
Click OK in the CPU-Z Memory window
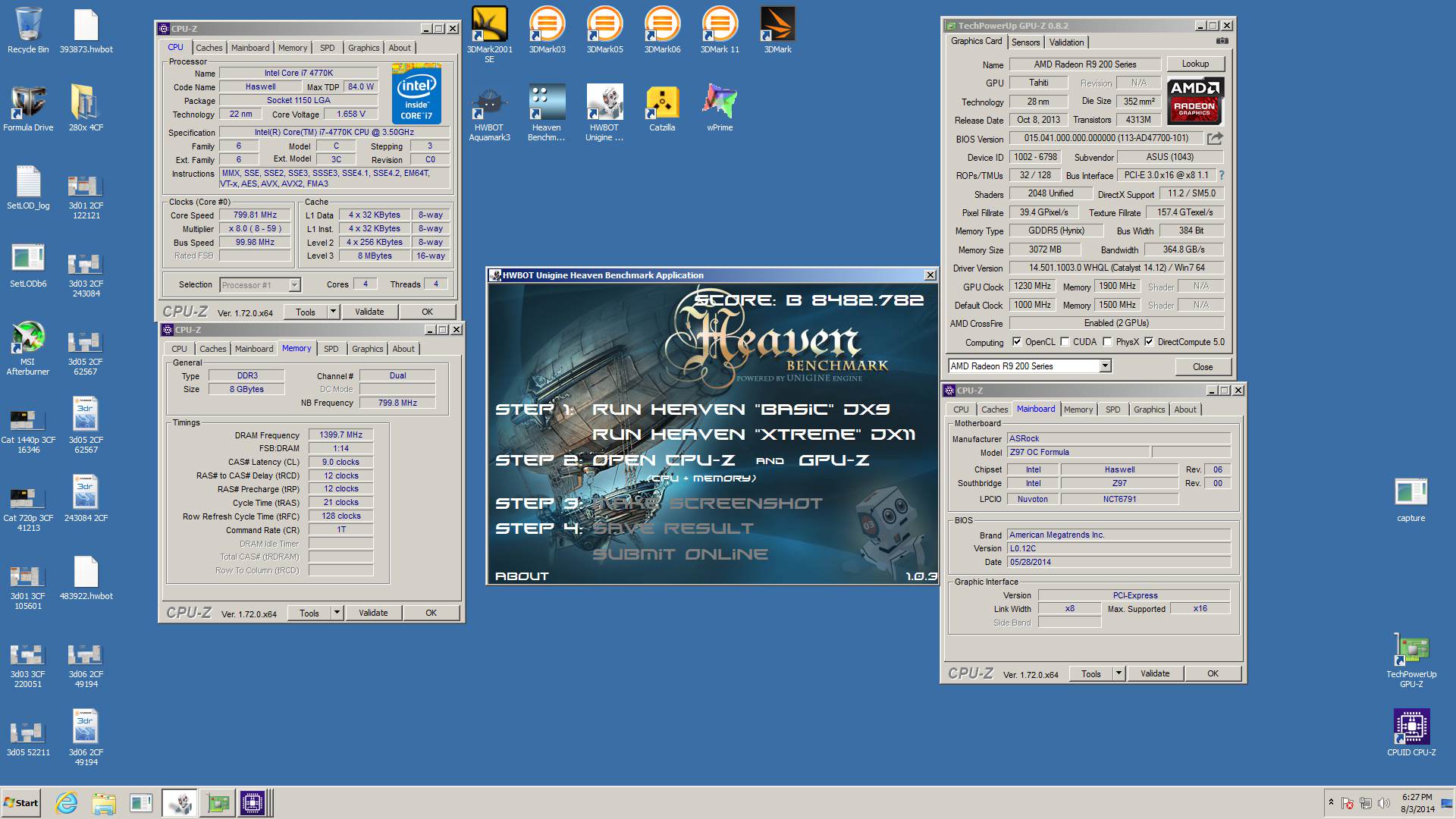pyautogui.click(x=431, y=613)
